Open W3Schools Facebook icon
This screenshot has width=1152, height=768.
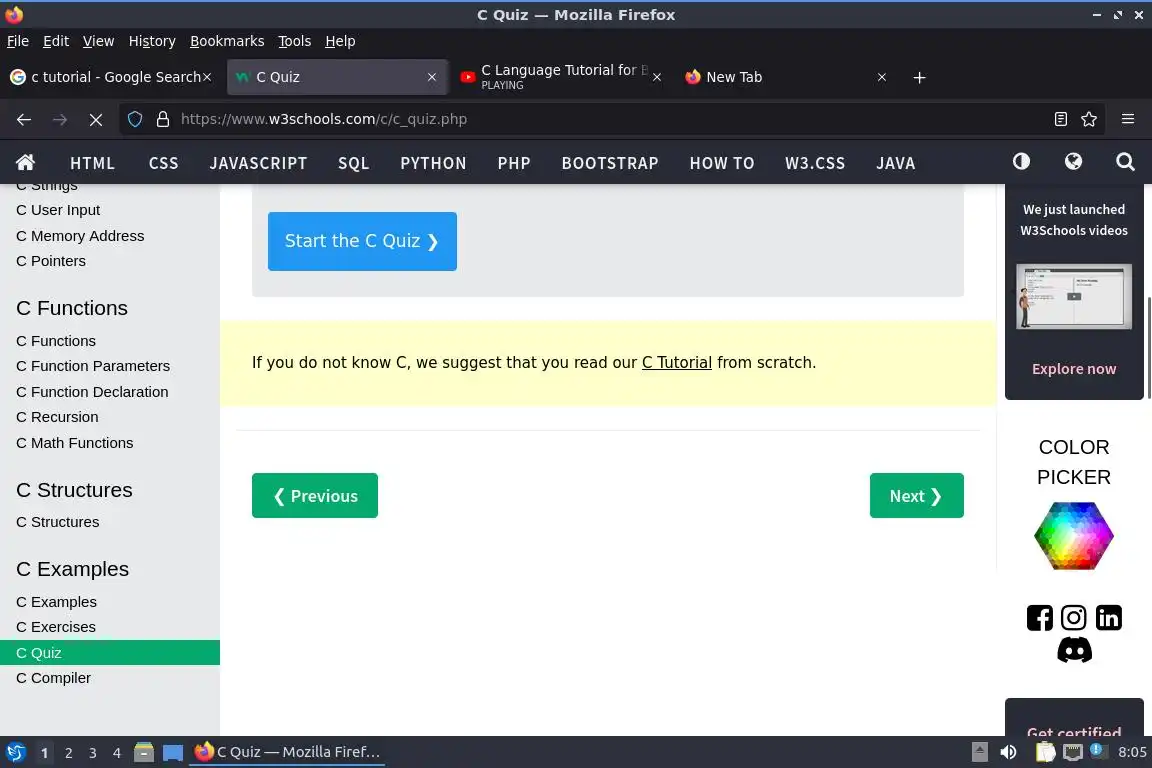[1040, 618]
